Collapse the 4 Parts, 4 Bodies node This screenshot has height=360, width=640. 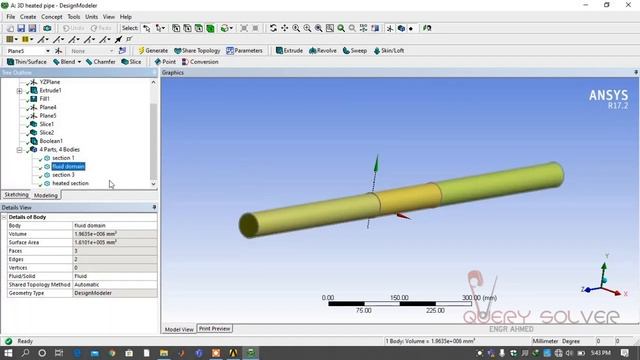(x=19, y=150)
